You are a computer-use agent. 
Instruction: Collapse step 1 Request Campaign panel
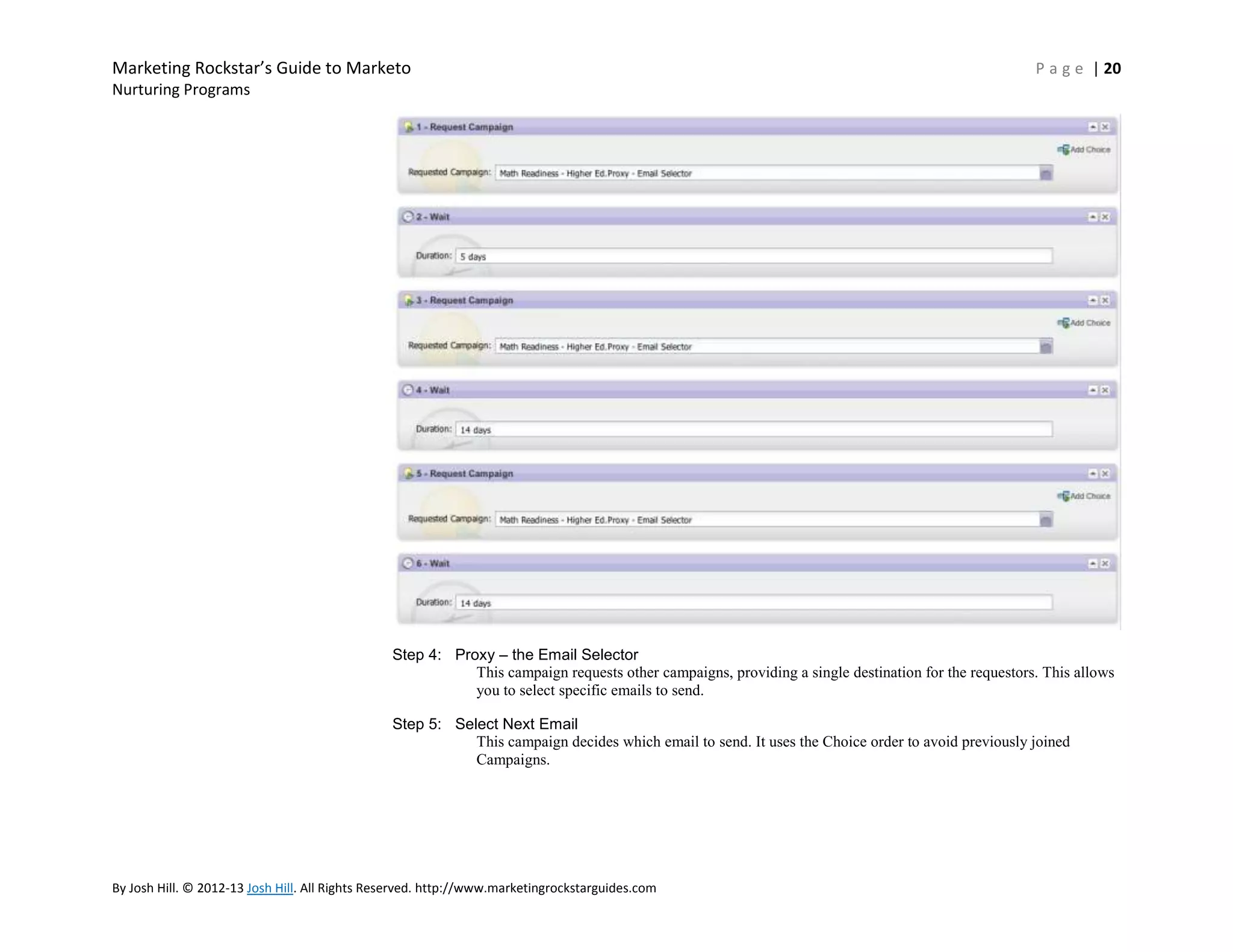(1093, 127)
